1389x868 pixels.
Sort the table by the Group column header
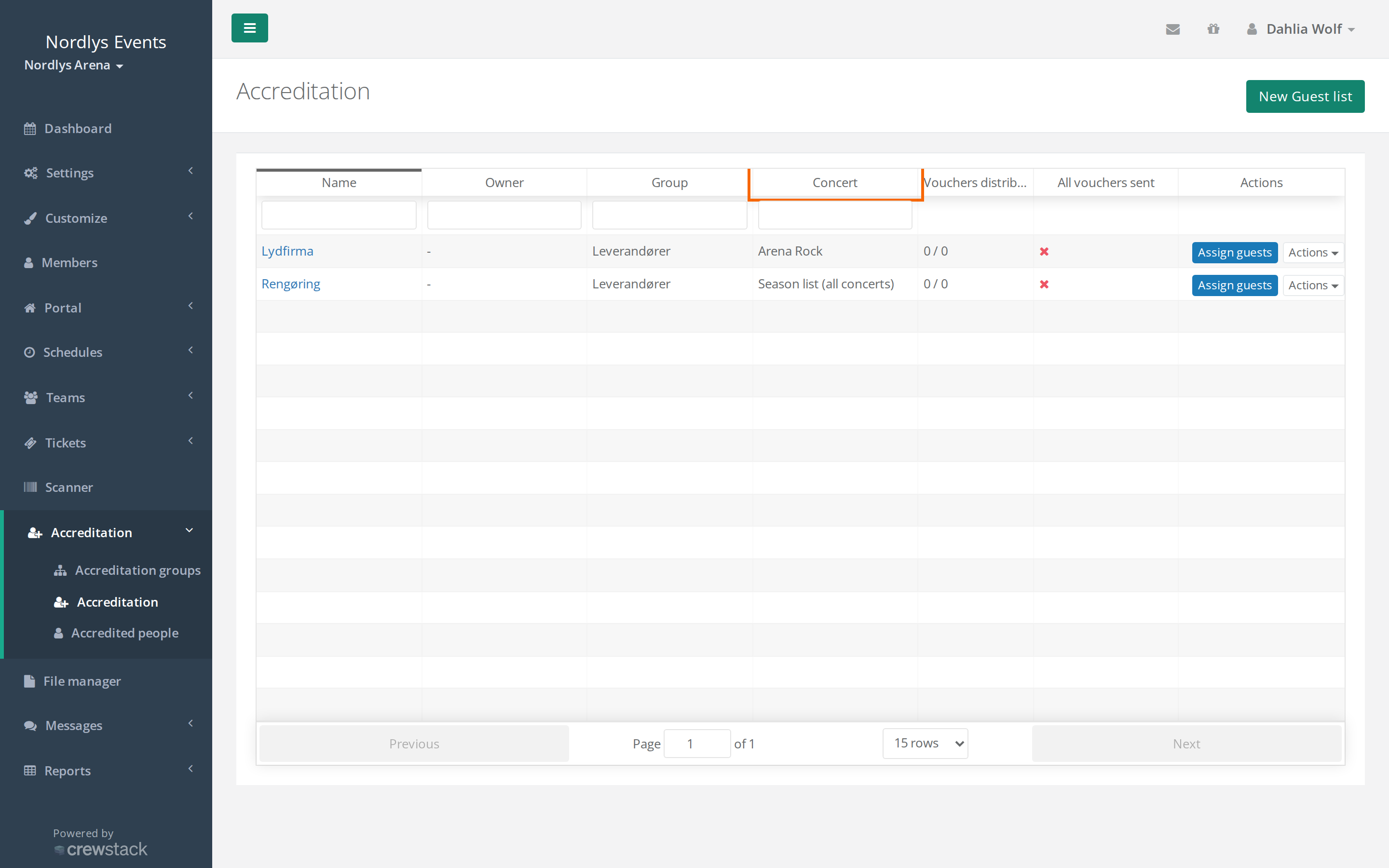(x=669, y=183)
